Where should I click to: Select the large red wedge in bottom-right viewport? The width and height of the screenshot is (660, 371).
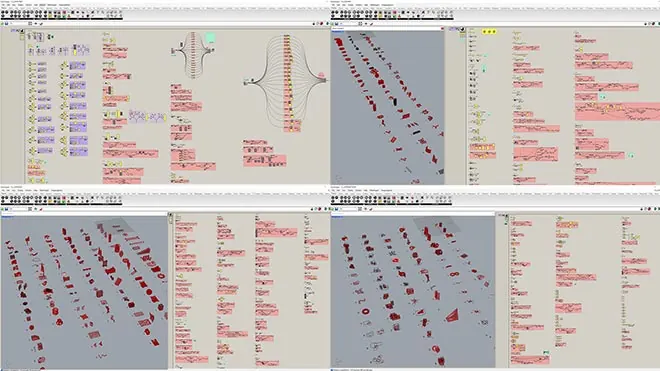click(452, 315)
